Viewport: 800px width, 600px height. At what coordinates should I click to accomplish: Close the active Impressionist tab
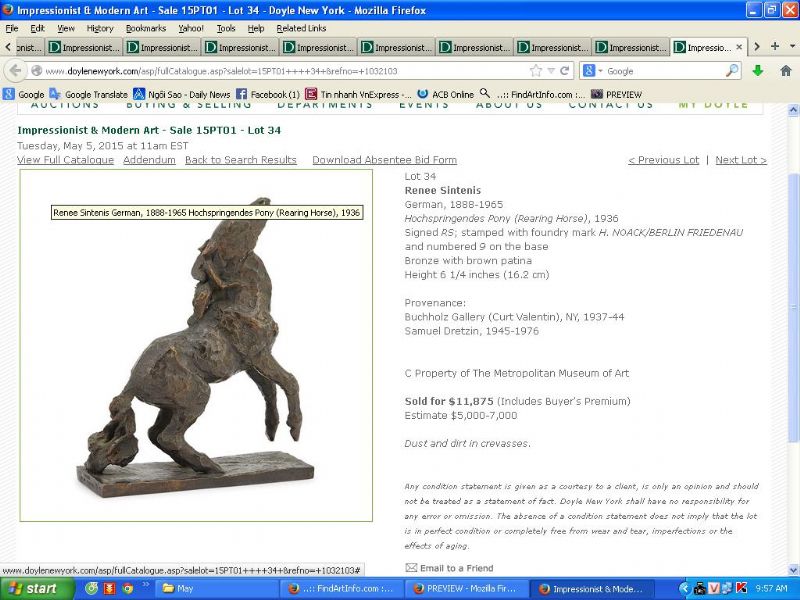coord(740,47)
